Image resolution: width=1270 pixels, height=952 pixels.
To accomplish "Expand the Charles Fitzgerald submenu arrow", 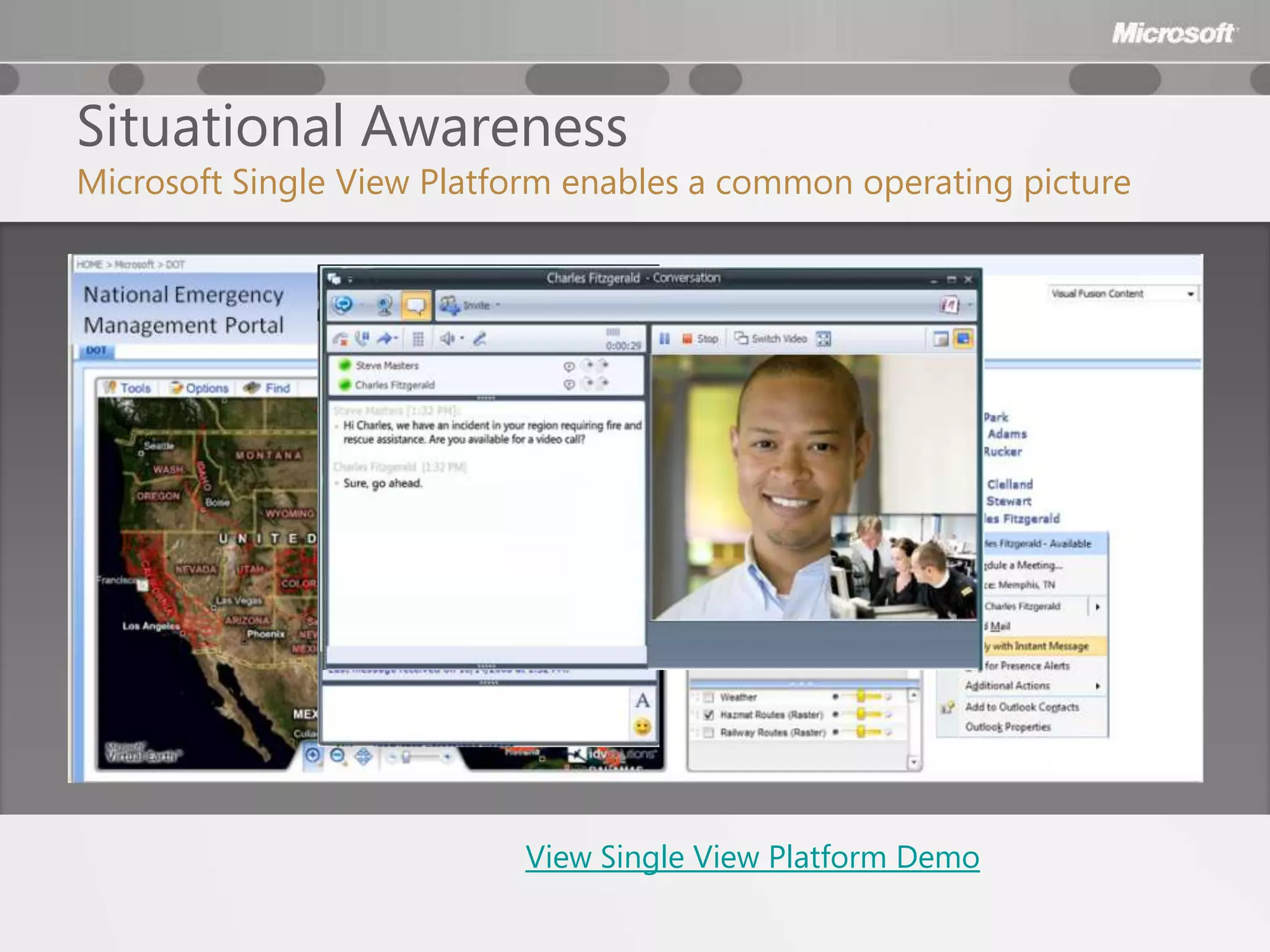I will tap(1097, 607).
